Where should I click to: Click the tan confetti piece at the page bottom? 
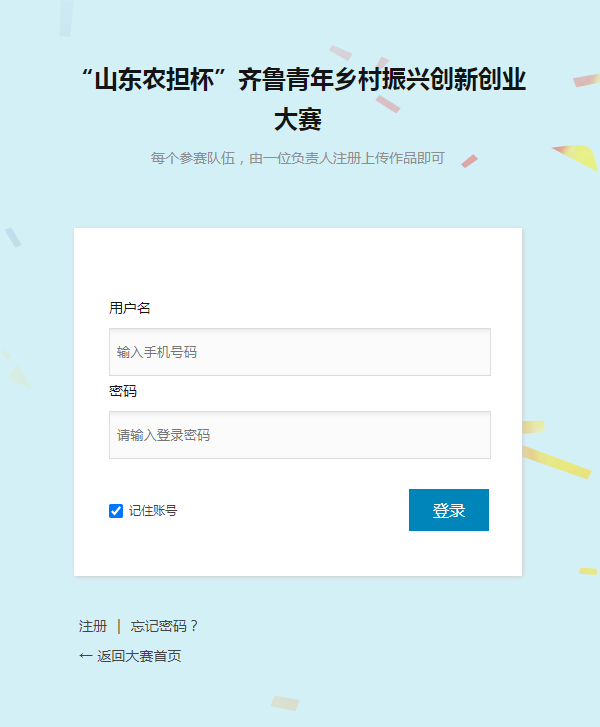tap(285, 703)
